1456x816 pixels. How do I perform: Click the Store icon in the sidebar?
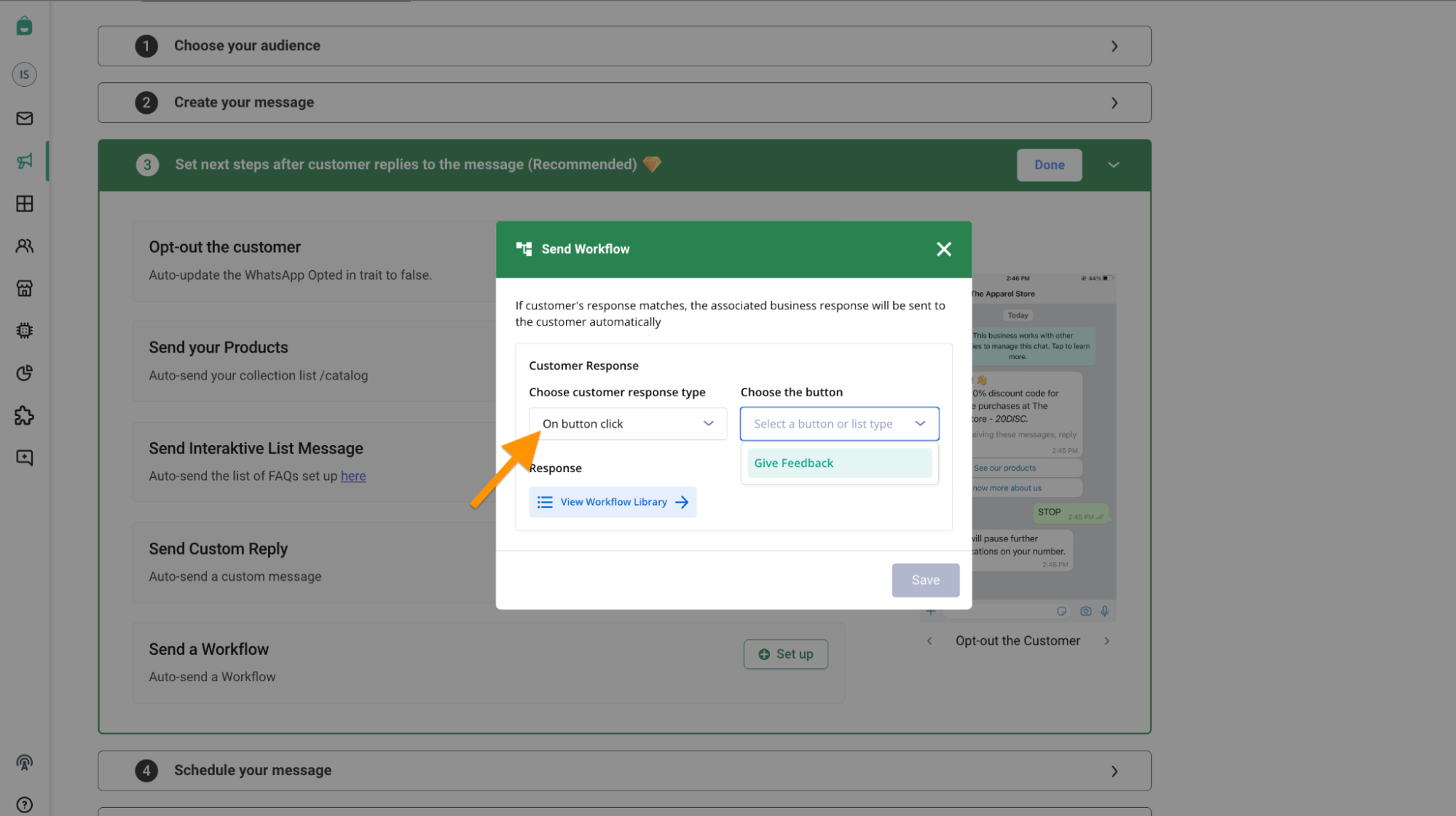[24, 288]
